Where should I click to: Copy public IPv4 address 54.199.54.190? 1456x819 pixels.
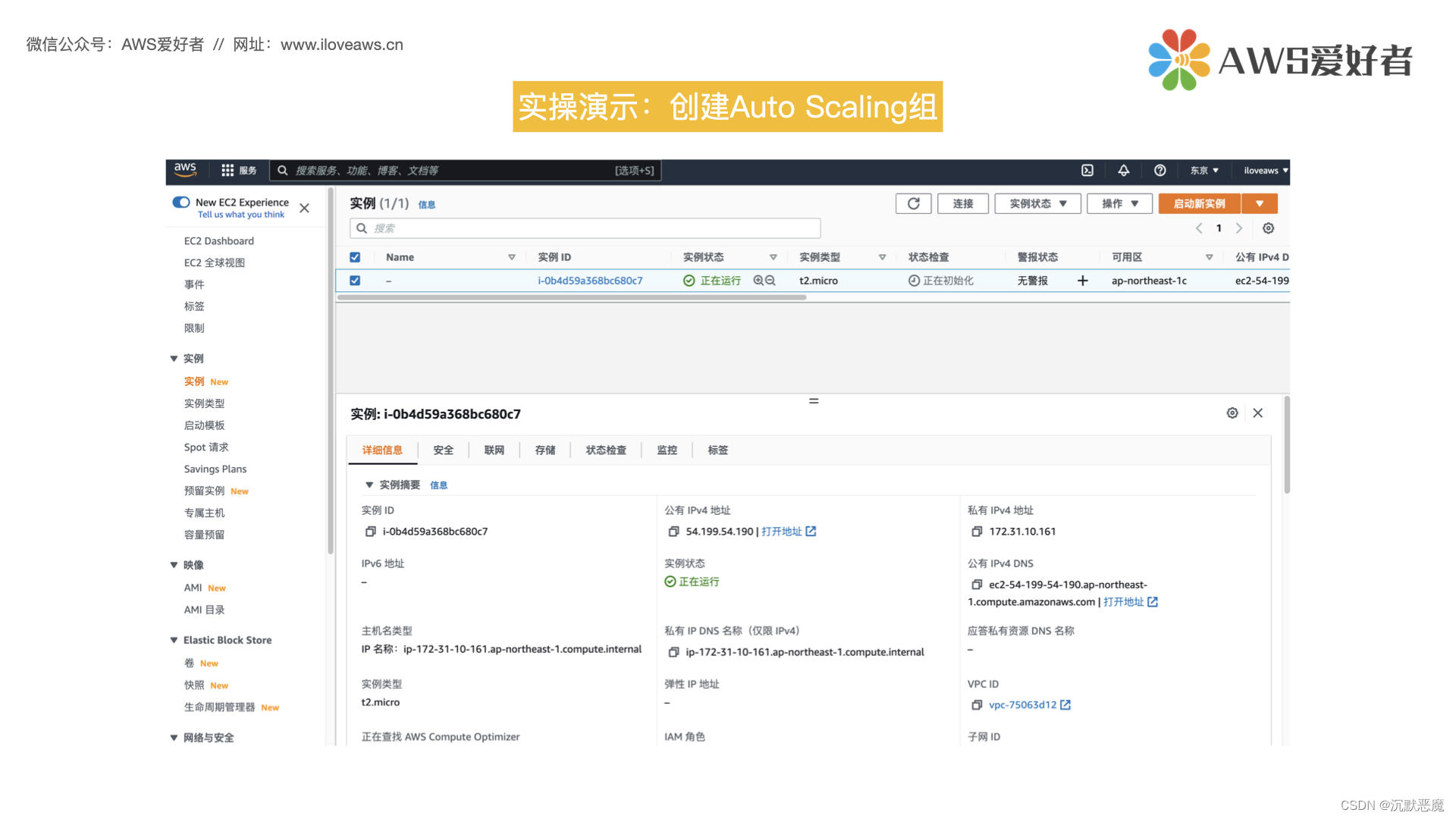673,532
